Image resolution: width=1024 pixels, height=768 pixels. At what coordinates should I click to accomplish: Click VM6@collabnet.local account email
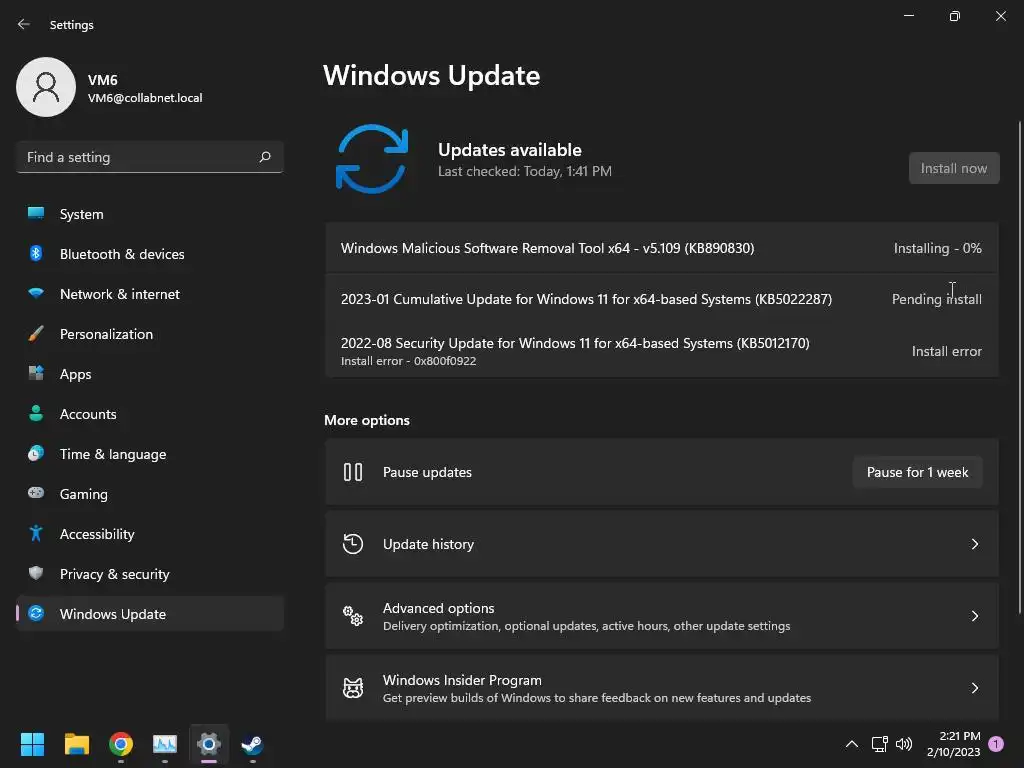click(x=145, y=98)
